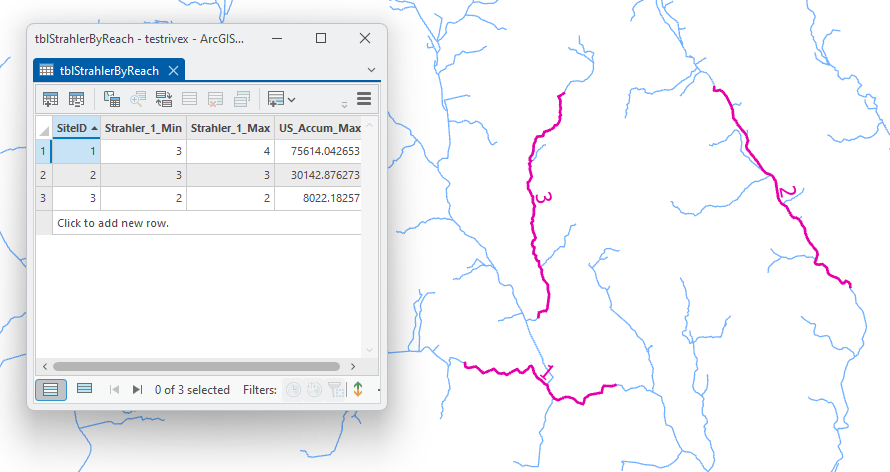Select all rows using table corner box
890x472 pixels.
pyautogui.click(x=44, y=129)
